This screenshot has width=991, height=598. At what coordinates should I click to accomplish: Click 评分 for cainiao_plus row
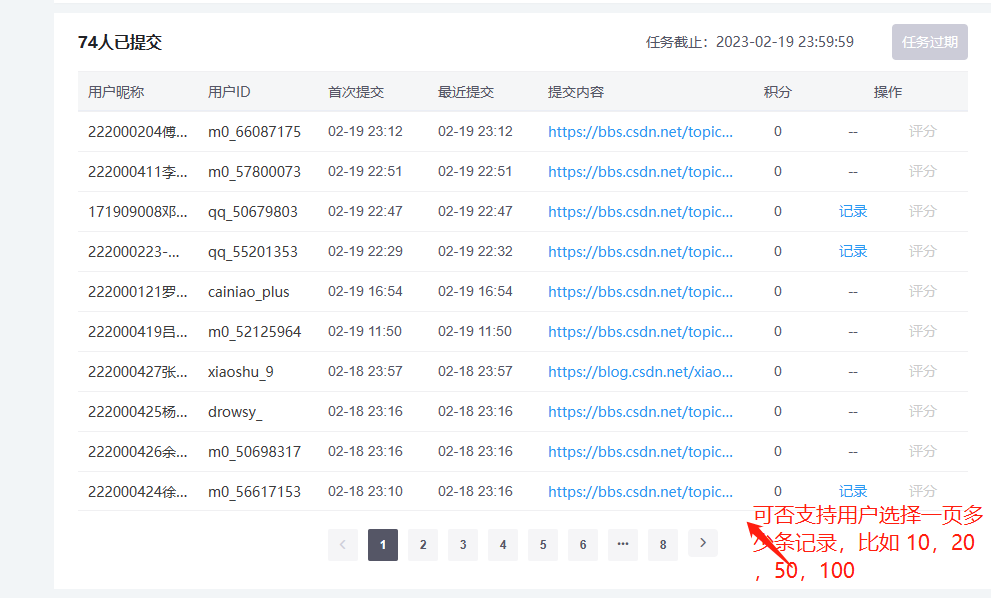(x=922, y=291)
